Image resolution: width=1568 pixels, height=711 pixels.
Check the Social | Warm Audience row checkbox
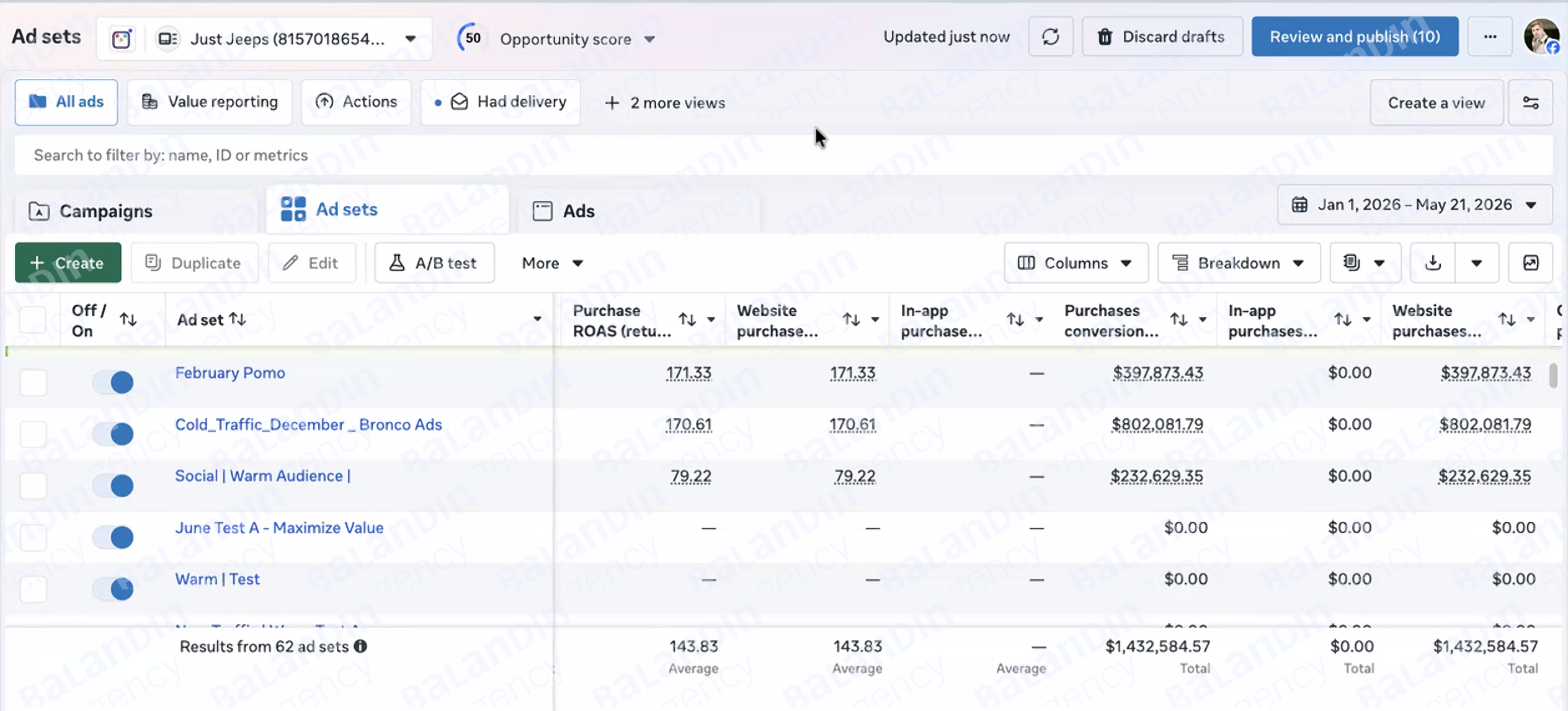point(33,485)
